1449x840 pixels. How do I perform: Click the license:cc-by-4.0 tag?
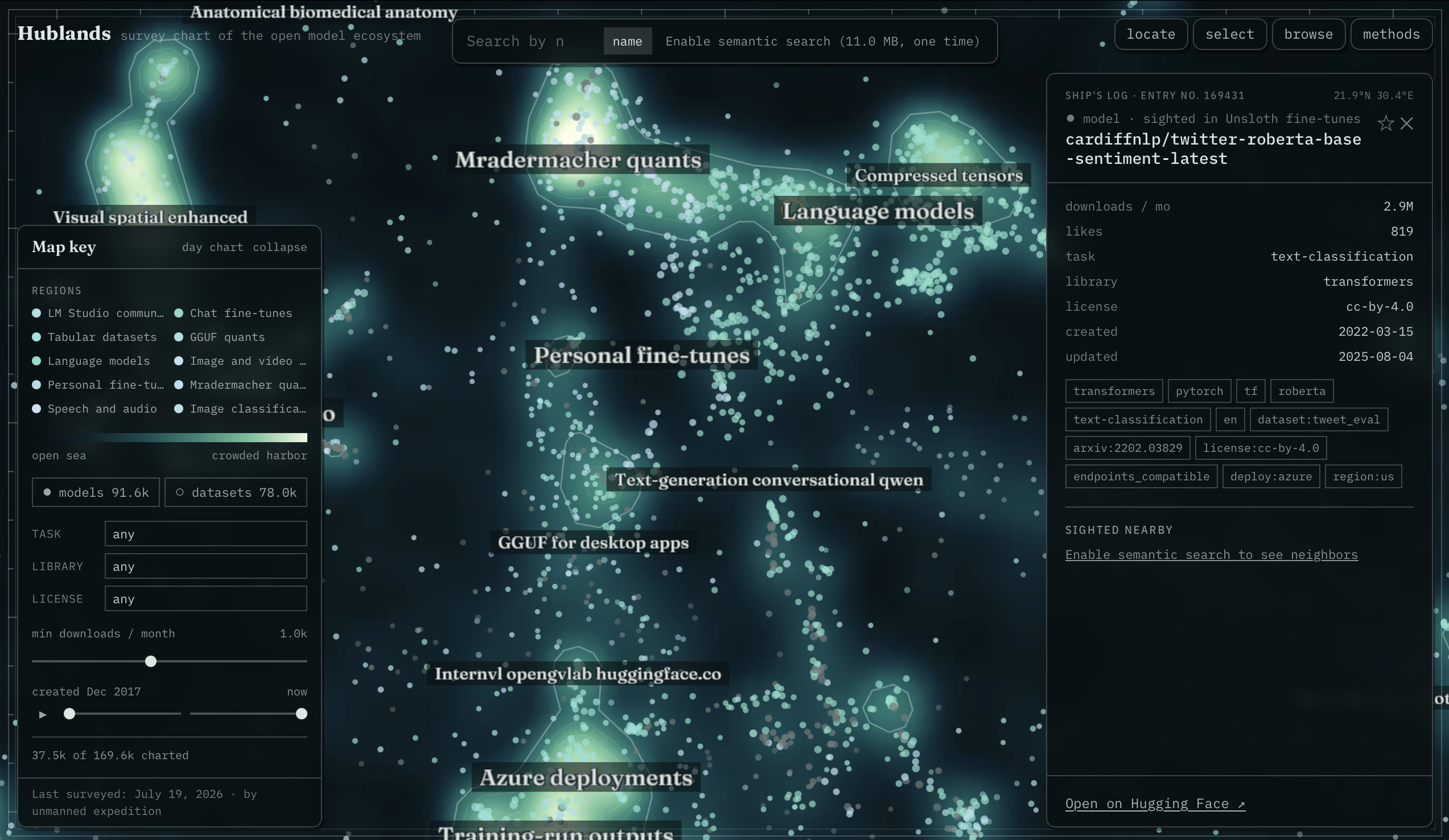[x=1261, y=448]
